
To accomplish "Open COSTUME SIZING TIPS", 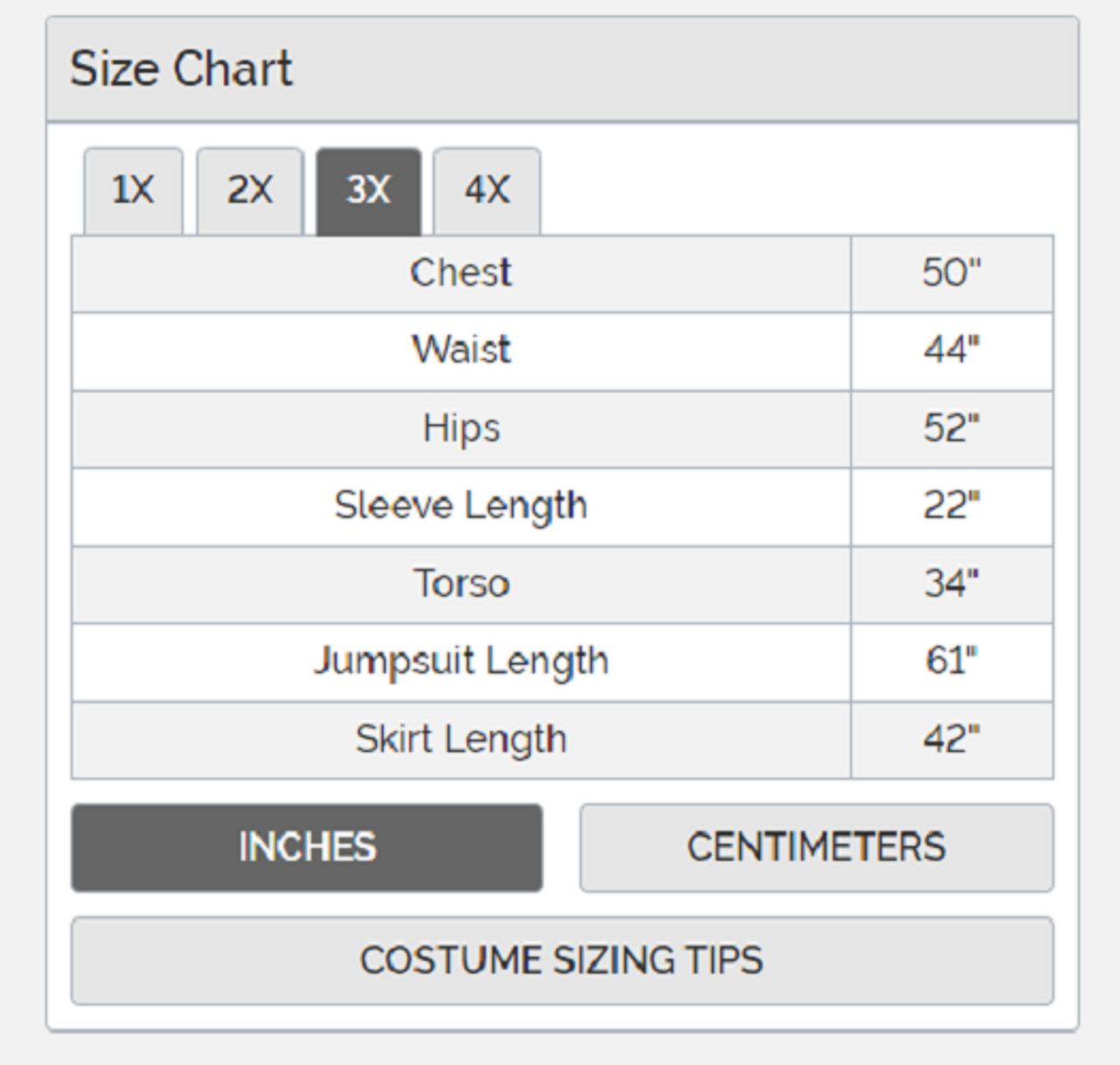I will click(x=562, y=960).
